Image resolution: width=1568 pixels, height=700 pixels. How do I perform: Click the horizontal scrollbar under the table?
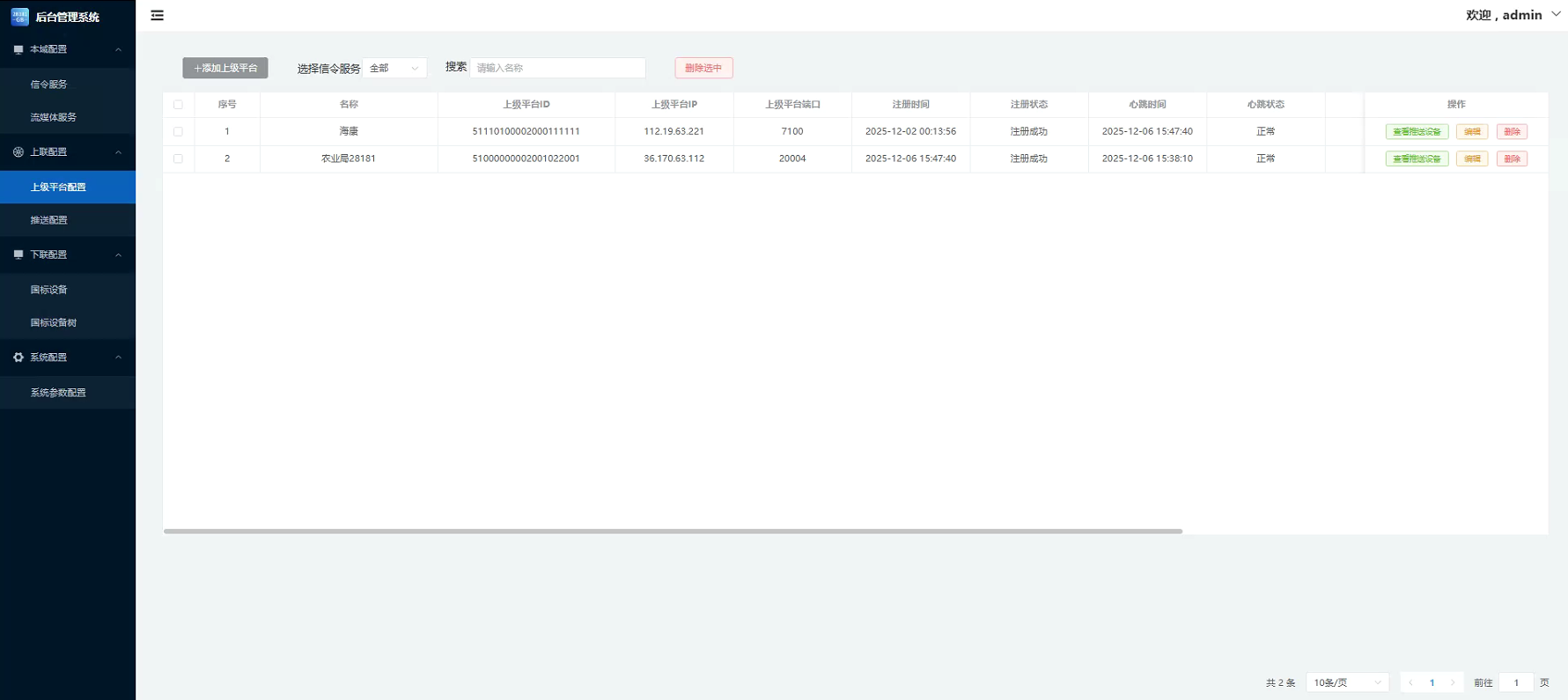(x=673, y=531)
